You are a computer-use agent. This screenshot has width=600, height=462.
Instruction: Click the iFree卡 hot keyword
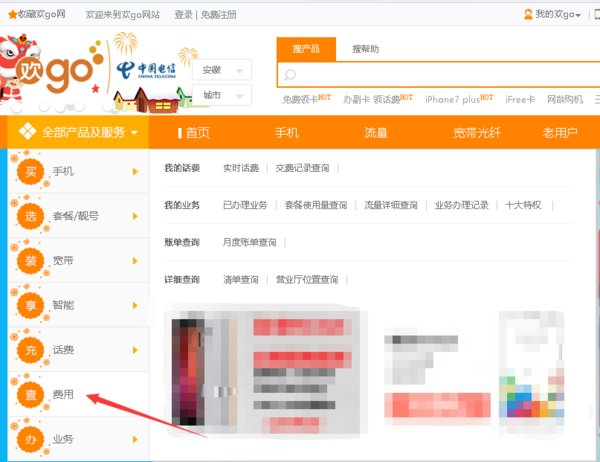pos(520,100)
